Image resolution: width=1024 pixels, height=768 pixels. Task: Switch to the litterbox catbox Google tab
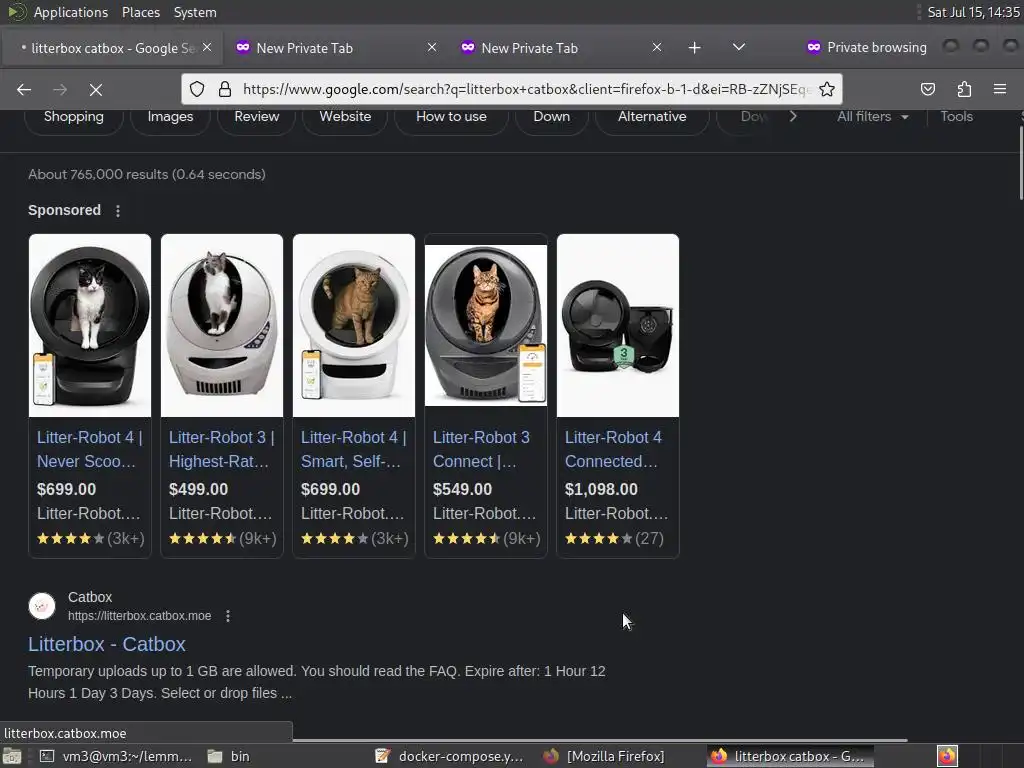111,48
